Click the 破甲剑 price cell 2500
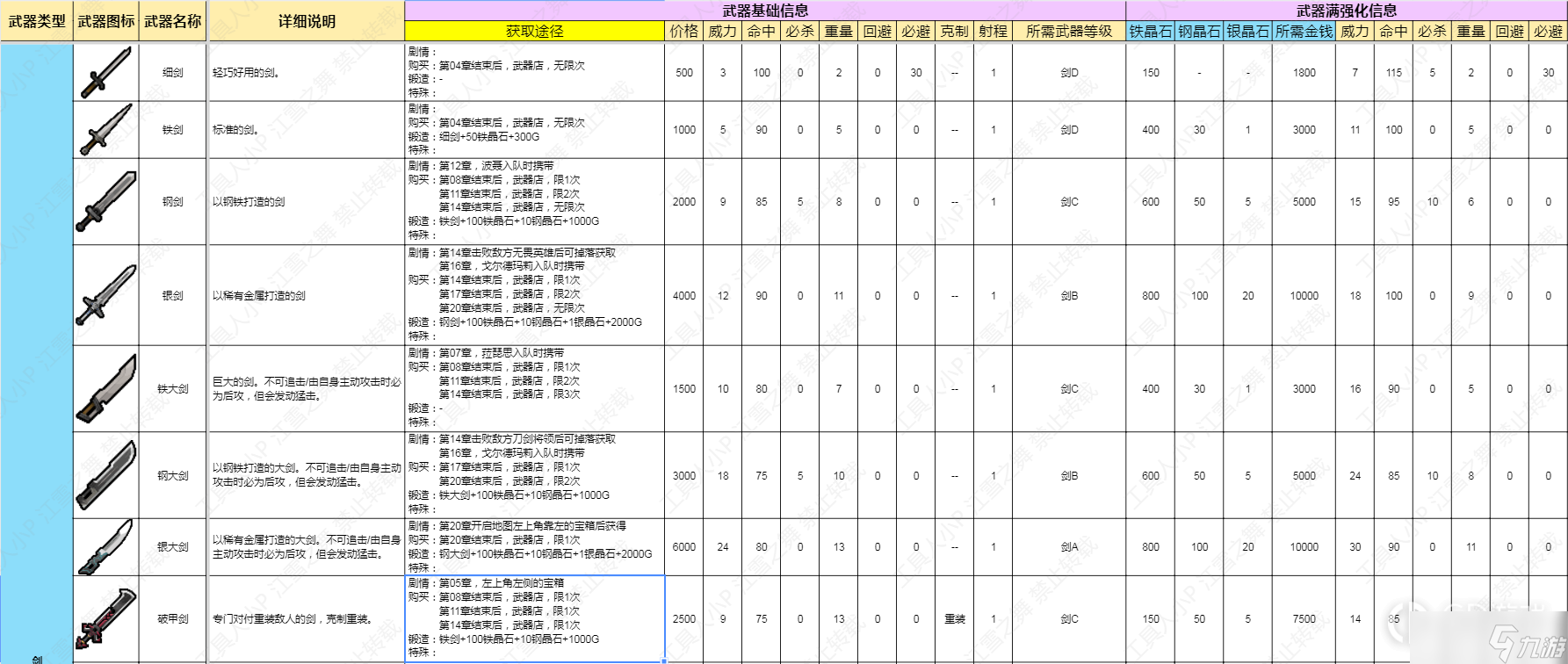The height and width of the screenshot is (664, 1568). click(684, 618)
